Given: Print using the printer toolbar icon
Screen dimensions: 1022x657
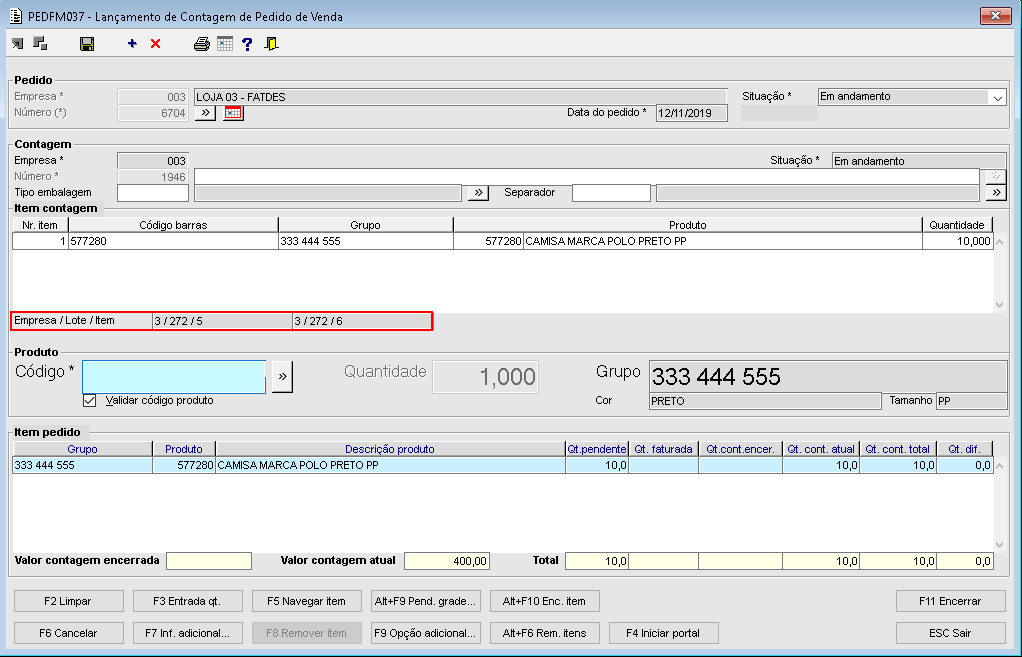Looking at the screenshot, I should 201,44.
